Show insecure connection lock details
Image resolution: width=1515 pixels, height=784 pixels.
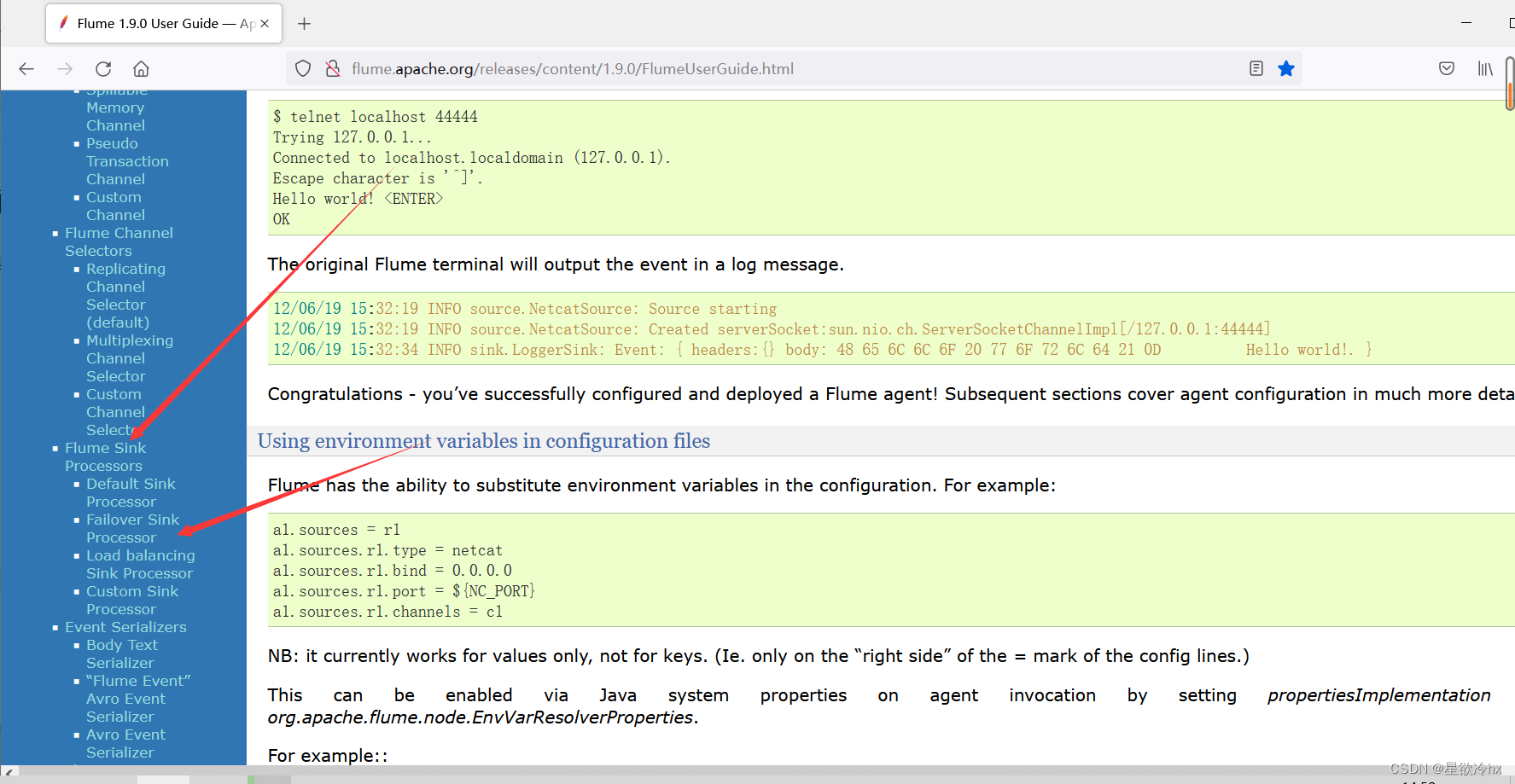333,69
